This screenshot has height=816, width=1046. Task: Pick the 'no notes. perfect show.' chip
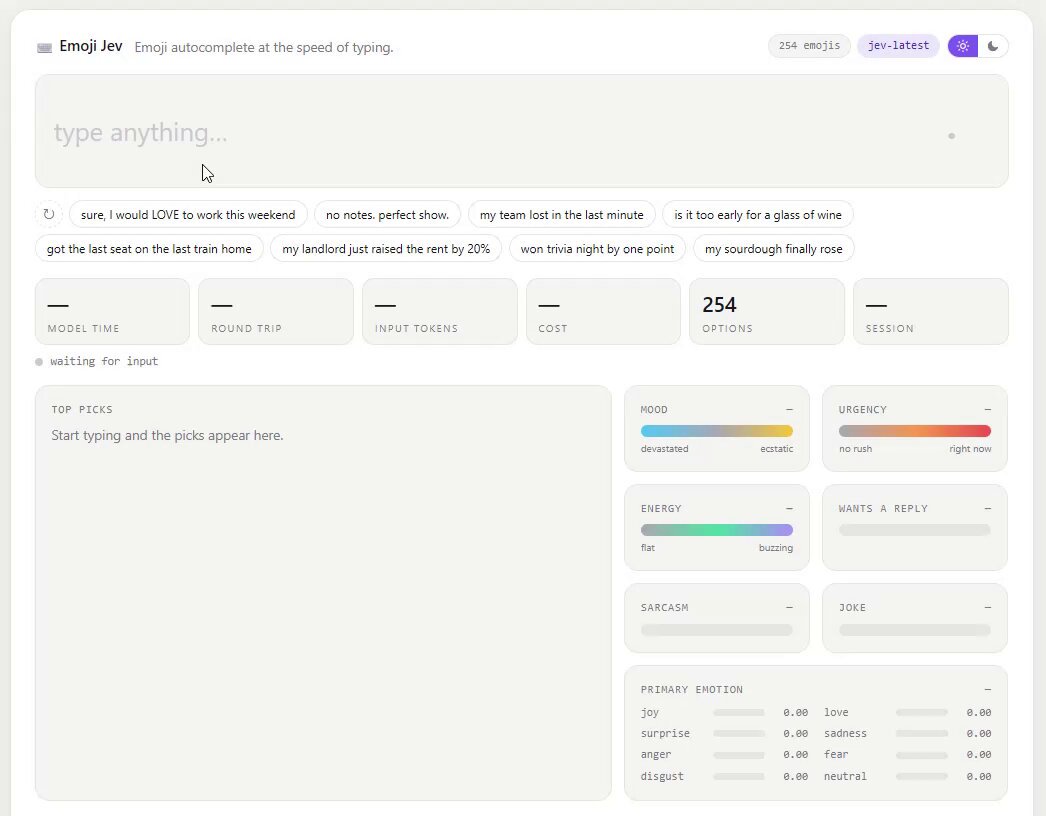(x=388, y=215)
